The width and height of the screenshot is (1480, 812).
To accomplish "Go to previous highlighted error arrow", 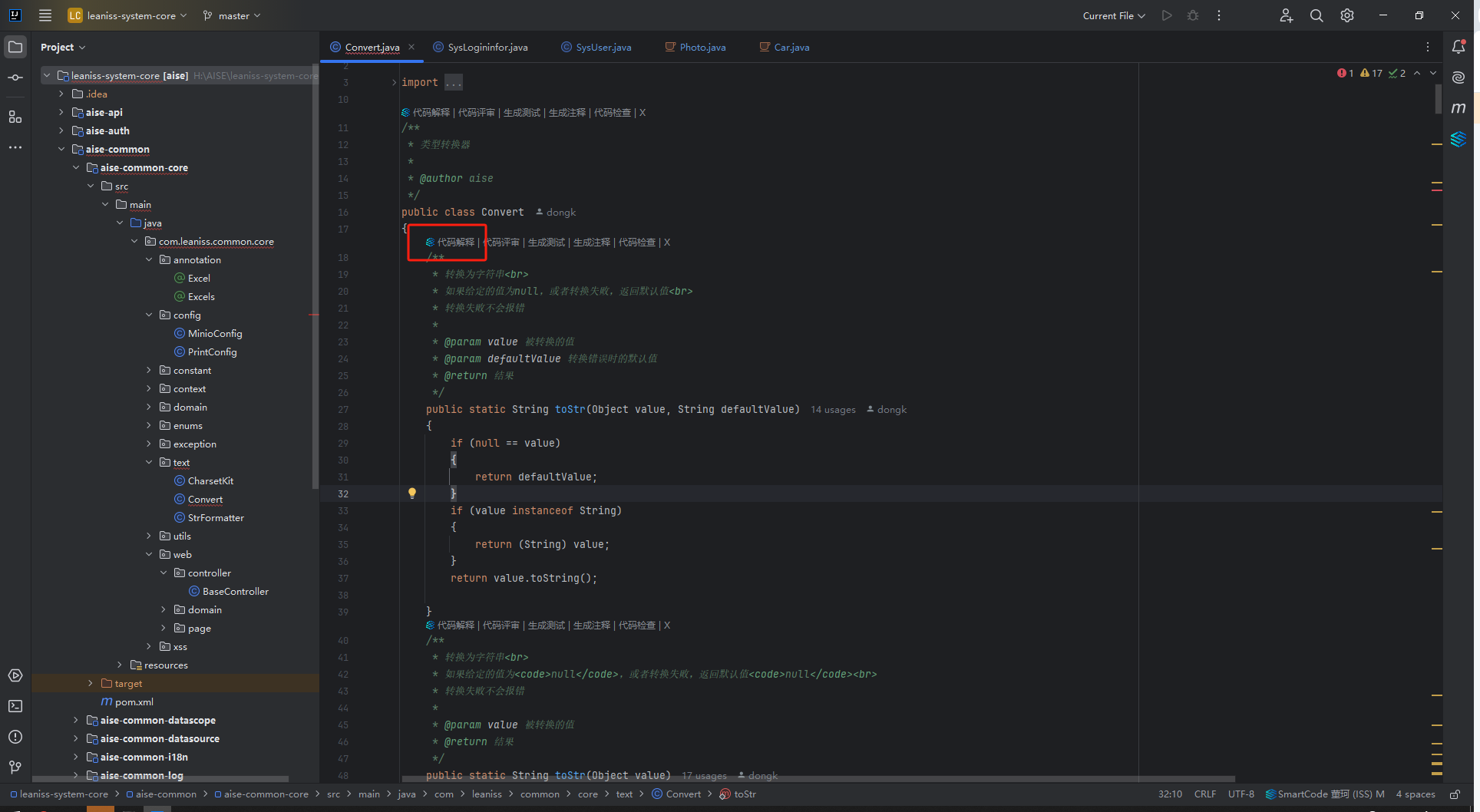I will pos(1417,74).
